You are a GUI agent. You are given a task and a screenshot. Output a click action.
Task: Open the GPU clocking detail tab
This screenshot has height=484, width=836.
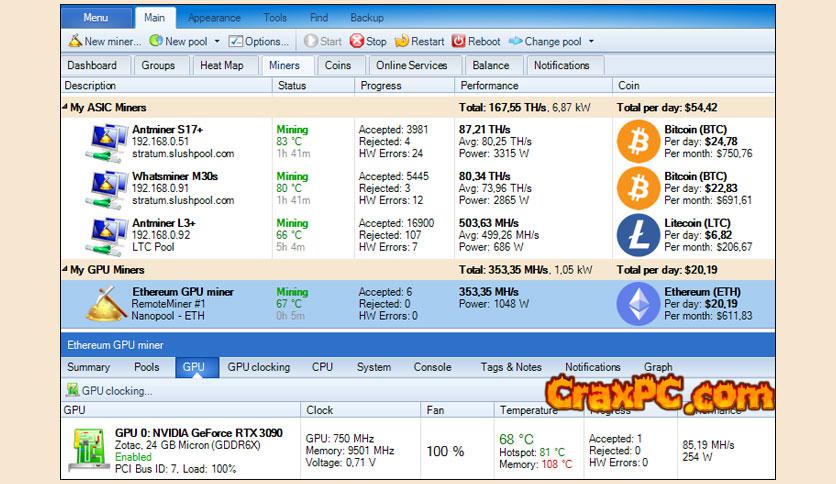[259, 367]
